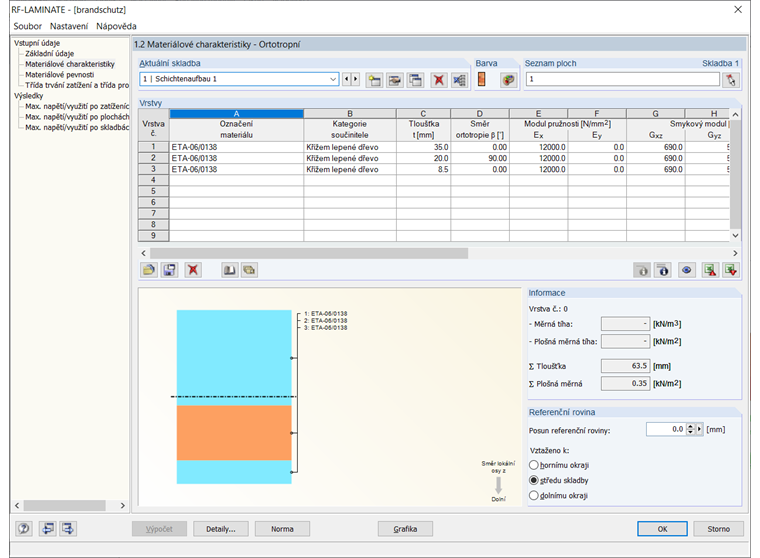Copy the current composition
Image resolution: width=760 pixels, height=558 pixels.
[x=416, y=80]
